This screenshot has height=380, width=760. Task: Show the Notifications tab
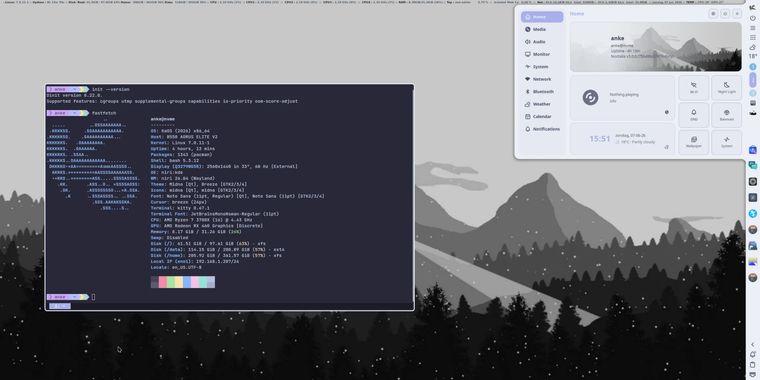click(542, 129)
